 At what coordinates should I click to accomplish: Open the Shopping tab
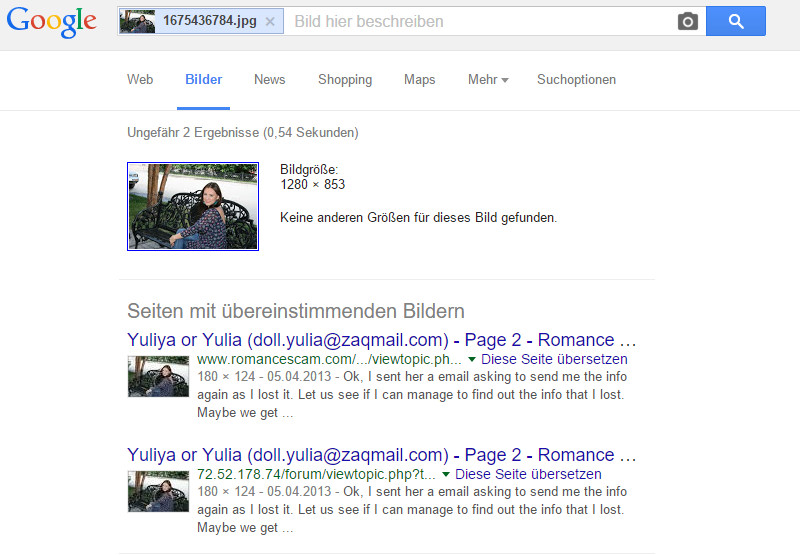345,80
